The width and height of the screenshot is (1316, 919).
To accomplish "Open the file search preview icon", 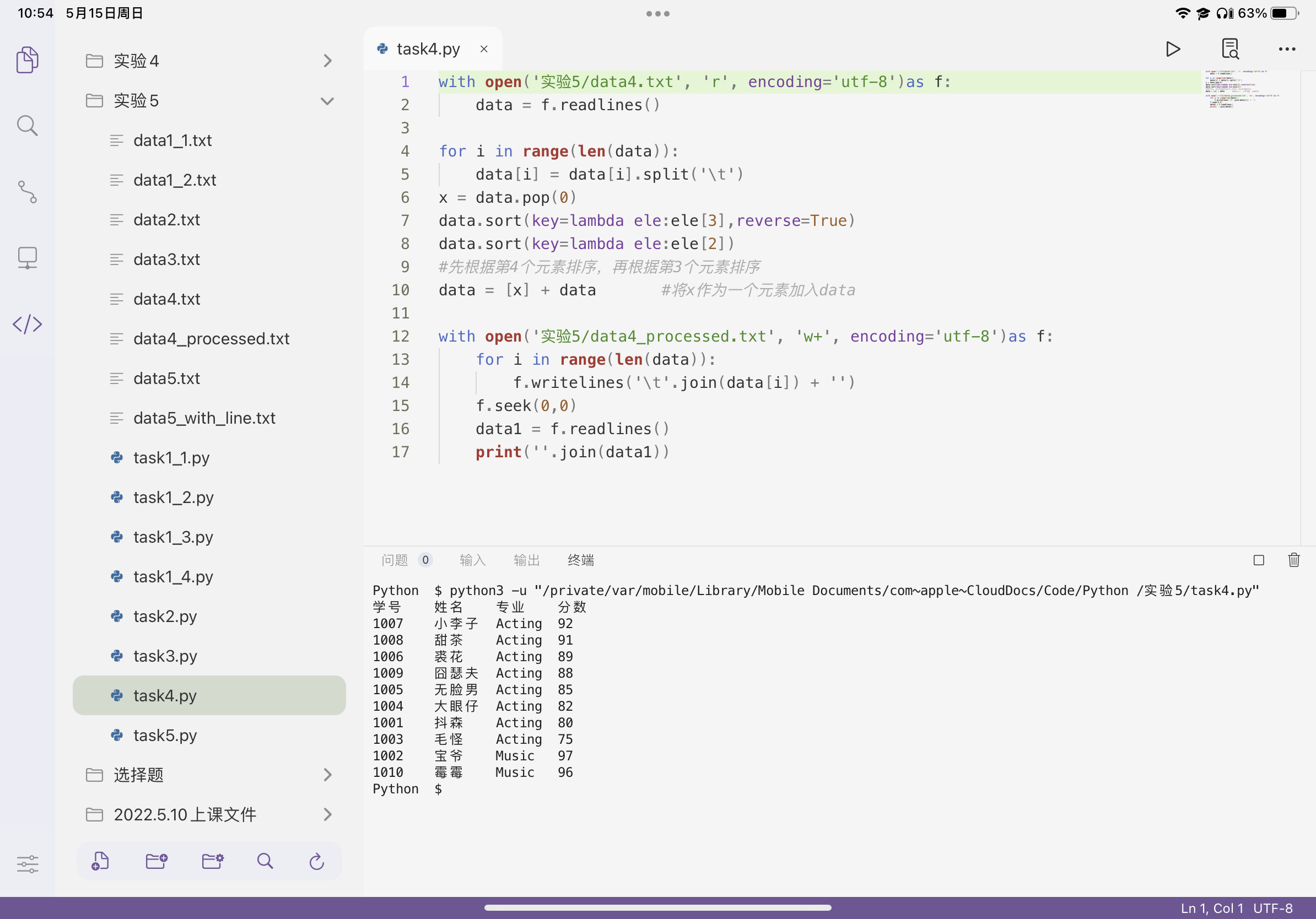I will pos(1230,49).
